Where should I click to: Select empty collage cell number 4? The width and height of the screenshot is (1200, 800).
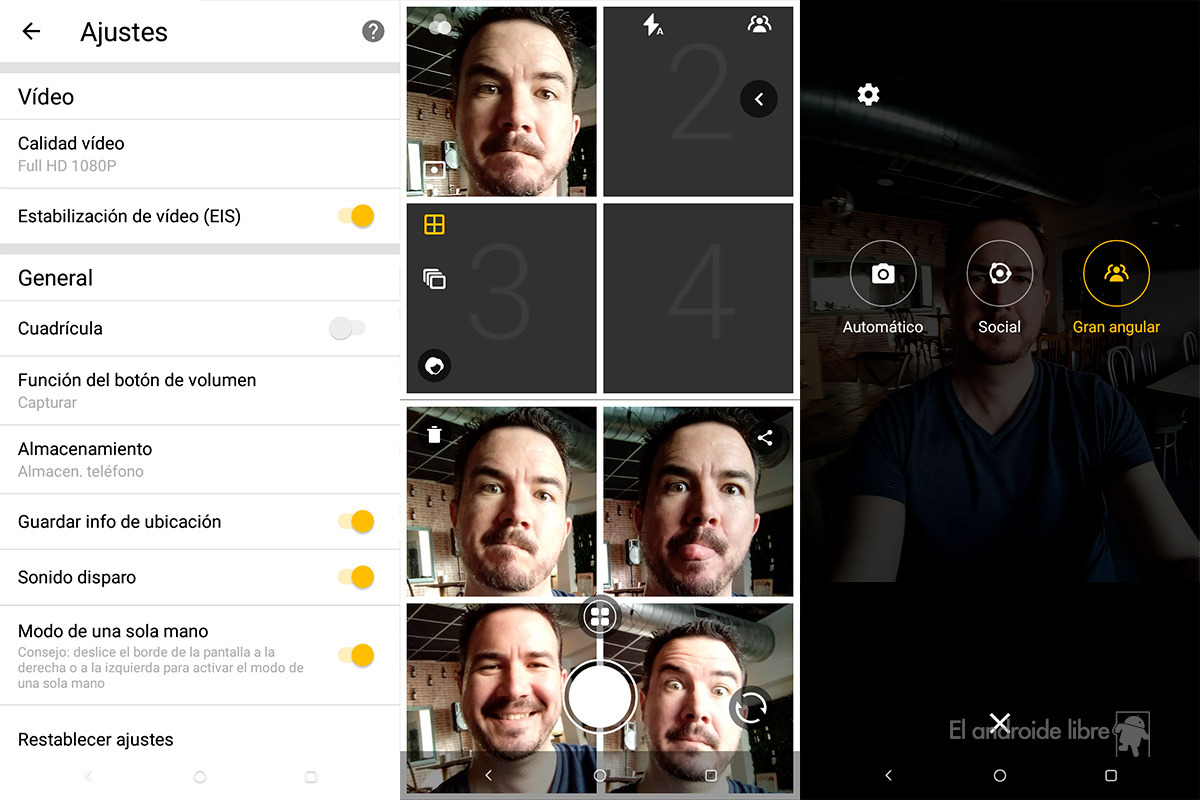pos(698,299)
